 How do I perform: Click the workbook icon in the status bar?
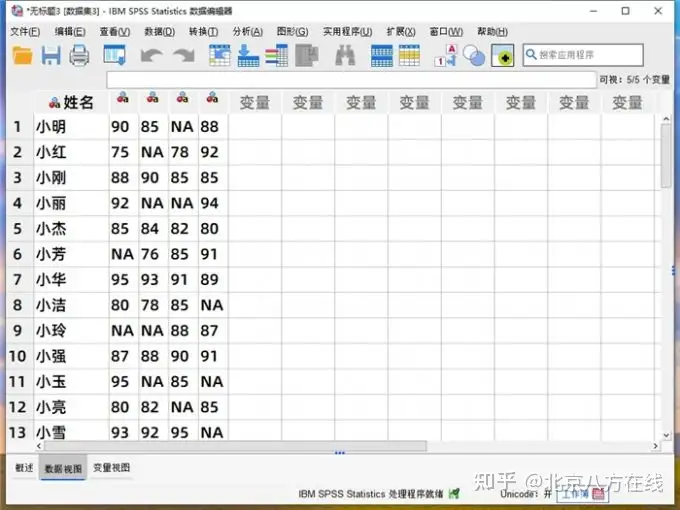click(598, 493)
